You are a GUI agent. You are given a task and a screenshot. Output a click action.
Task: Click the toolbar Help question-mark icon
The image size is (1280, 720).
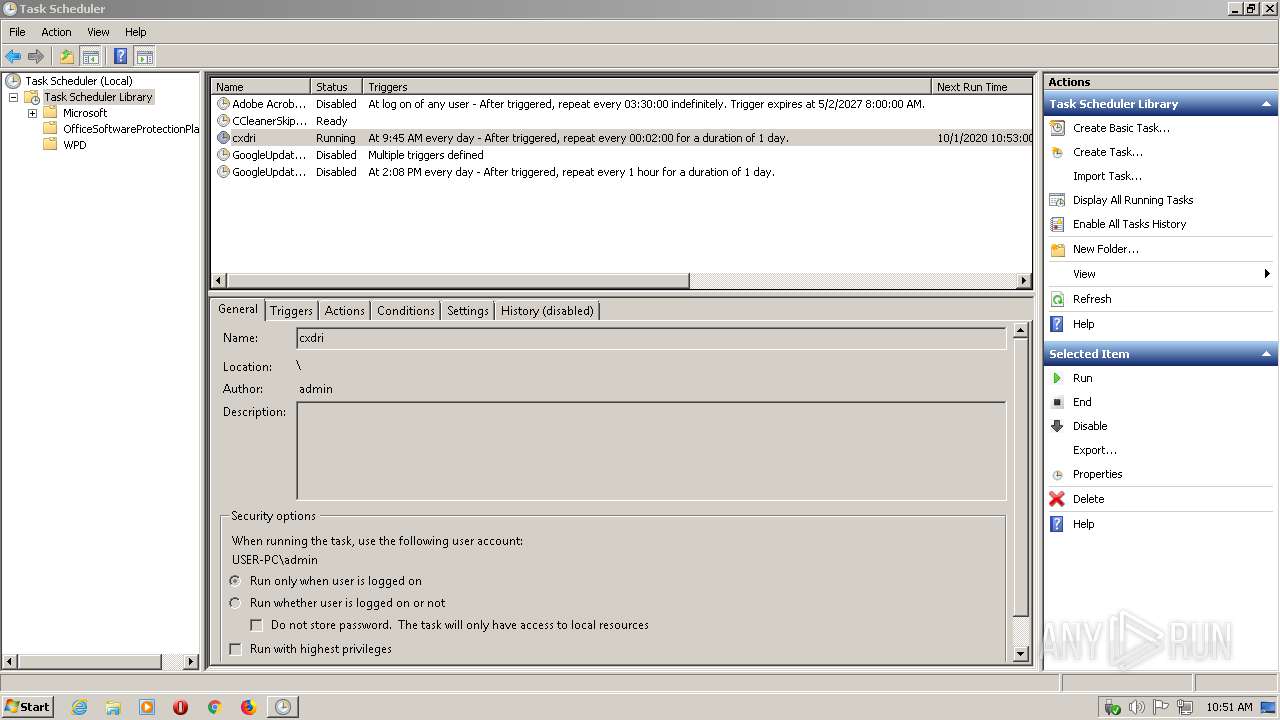point(121,57)
